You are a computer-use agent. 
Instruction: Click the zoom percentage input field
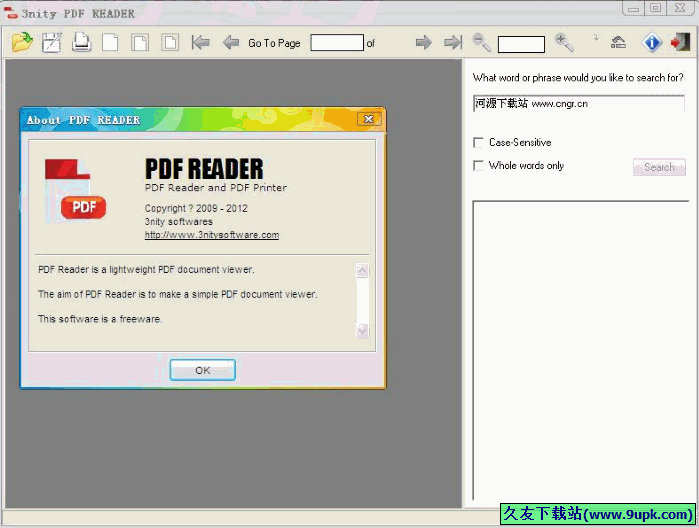(521, 44)
